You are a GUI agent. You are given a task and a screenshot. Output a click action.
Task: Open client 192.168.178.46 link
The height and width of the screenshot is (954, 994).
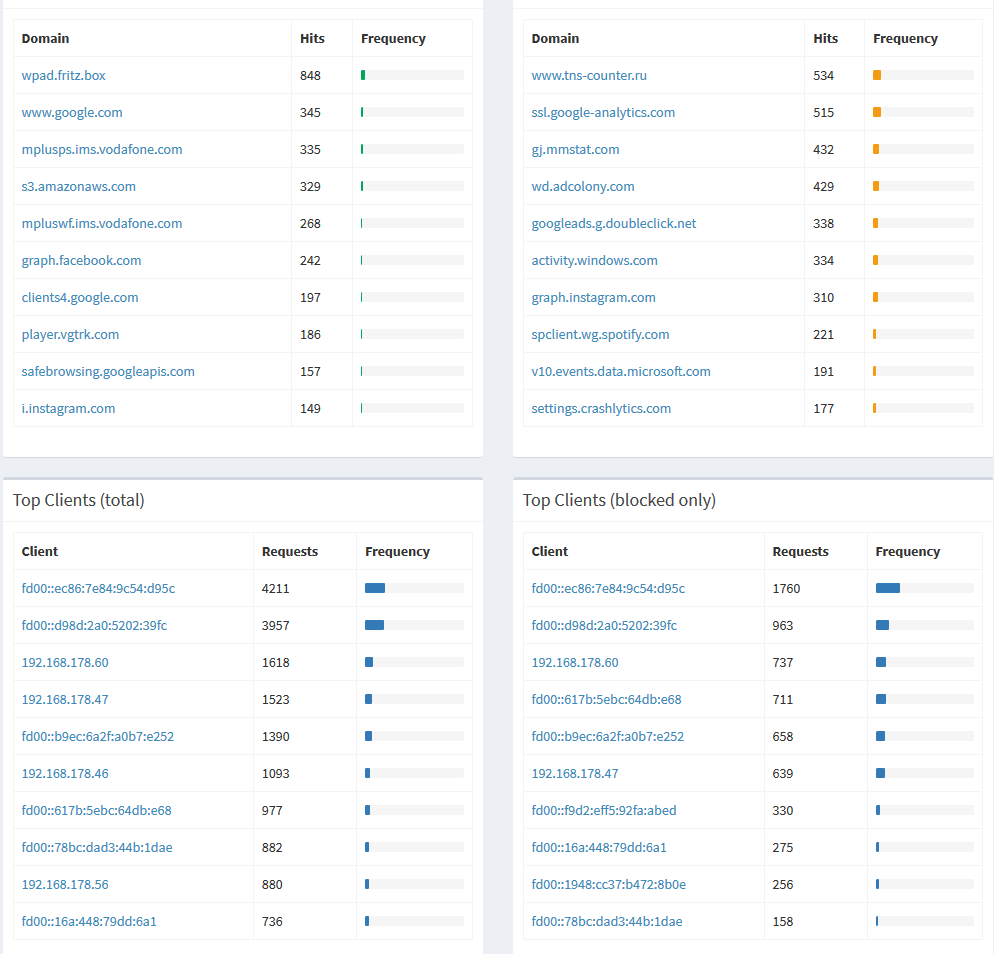pos(65,773)
